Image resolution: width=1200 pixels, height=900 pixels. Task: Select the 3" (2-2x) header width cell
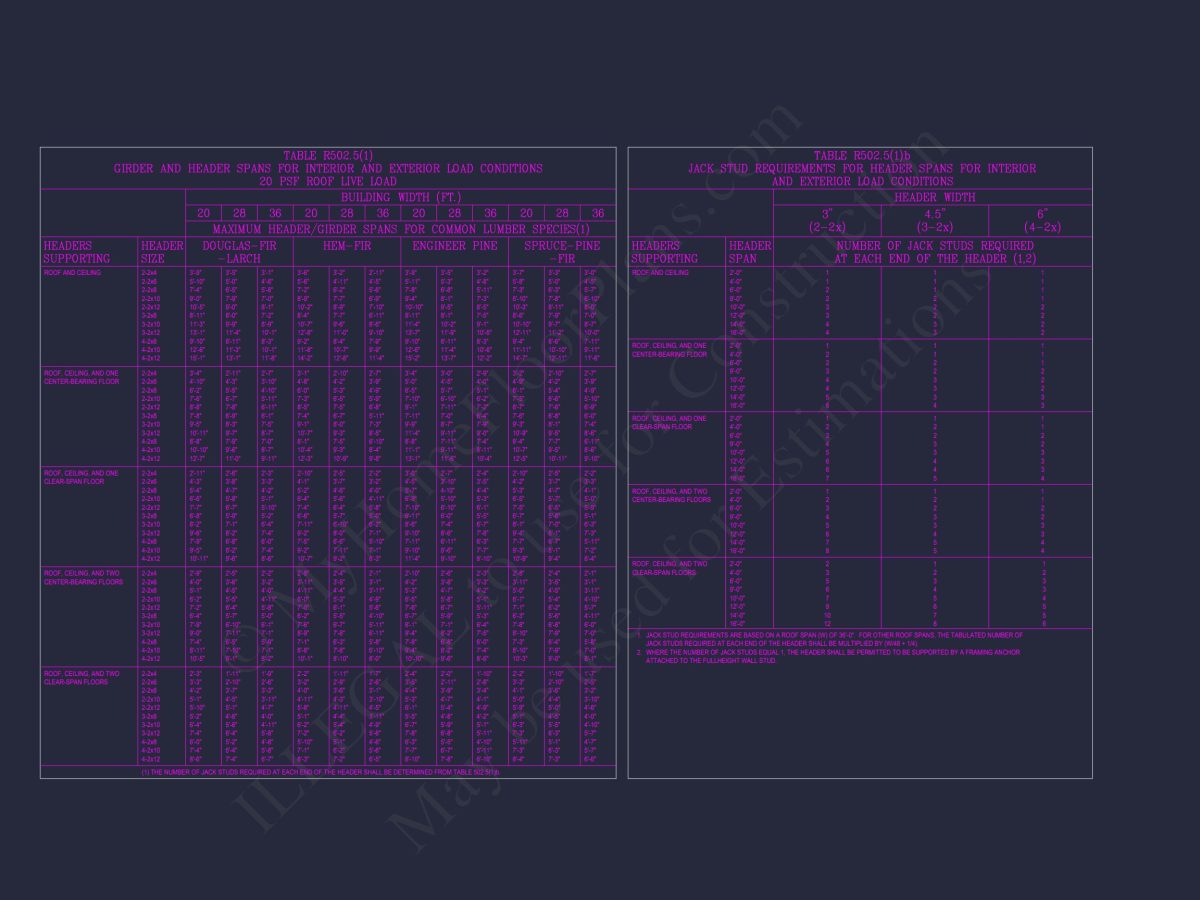pos(827,220)
